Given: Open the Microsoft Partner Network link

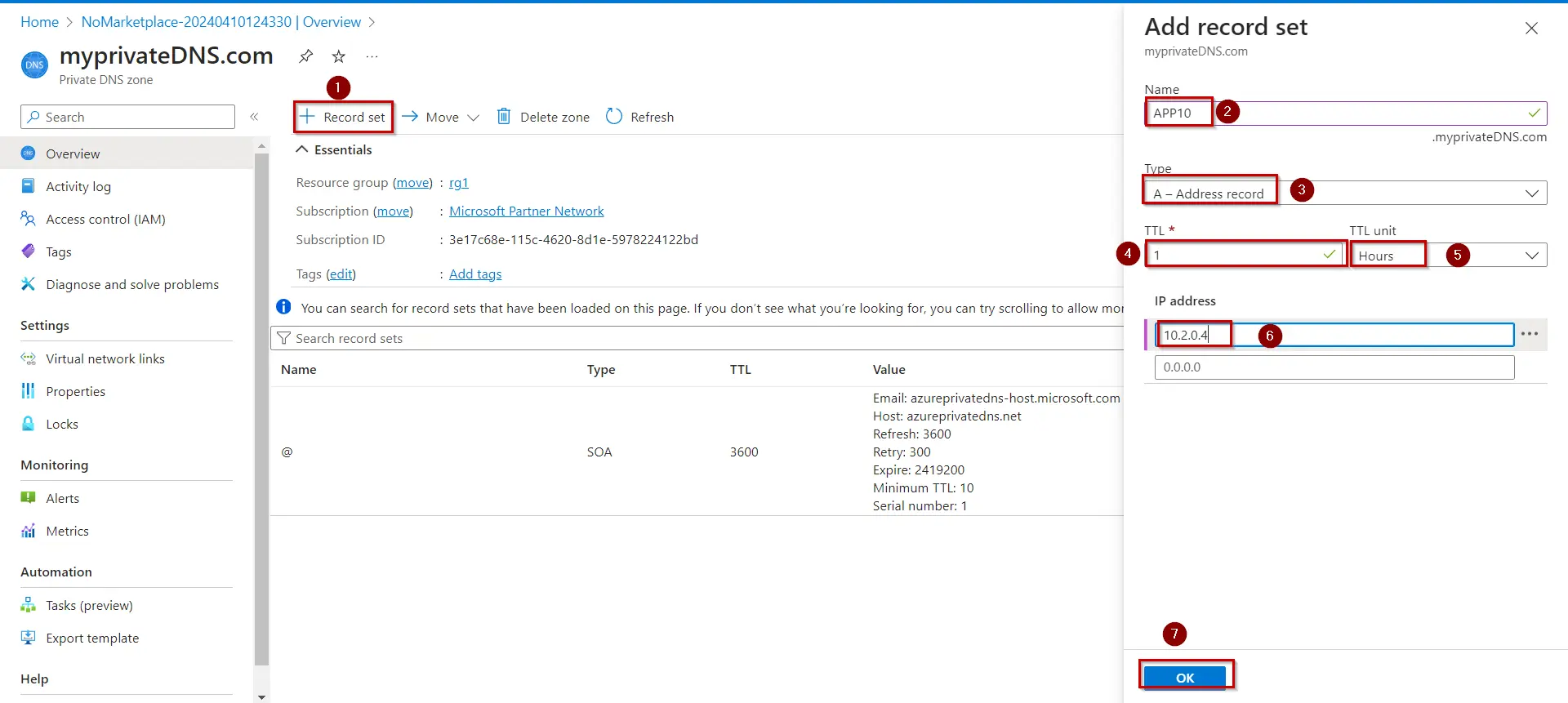Looking at the screenshot, I should coord(526,211).
